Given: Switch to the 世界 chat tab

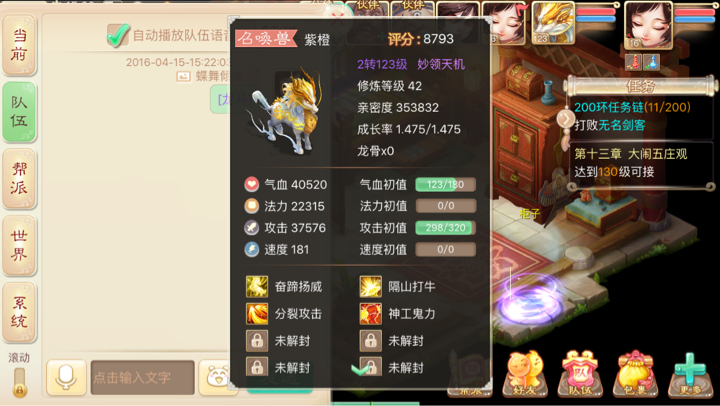Looking at the screenshot, I should tap(19, 245).
